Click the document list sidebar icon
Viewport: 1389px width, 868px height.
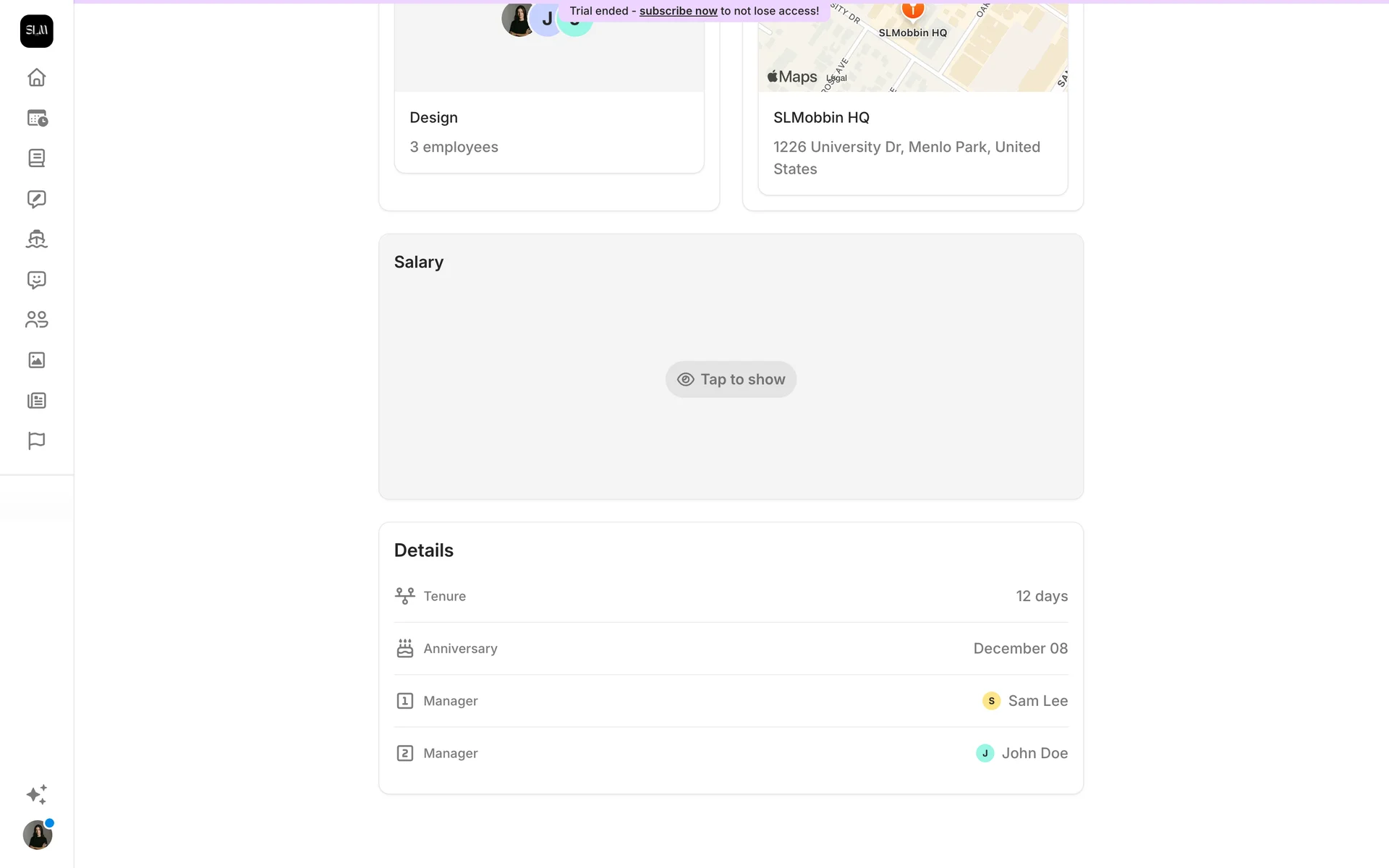pyautogui.click(x=37, y=158)
